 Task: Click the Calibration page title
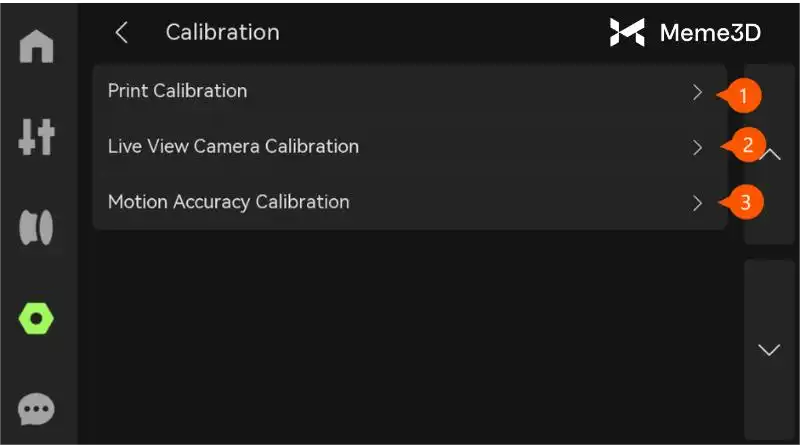coord(222,32)
